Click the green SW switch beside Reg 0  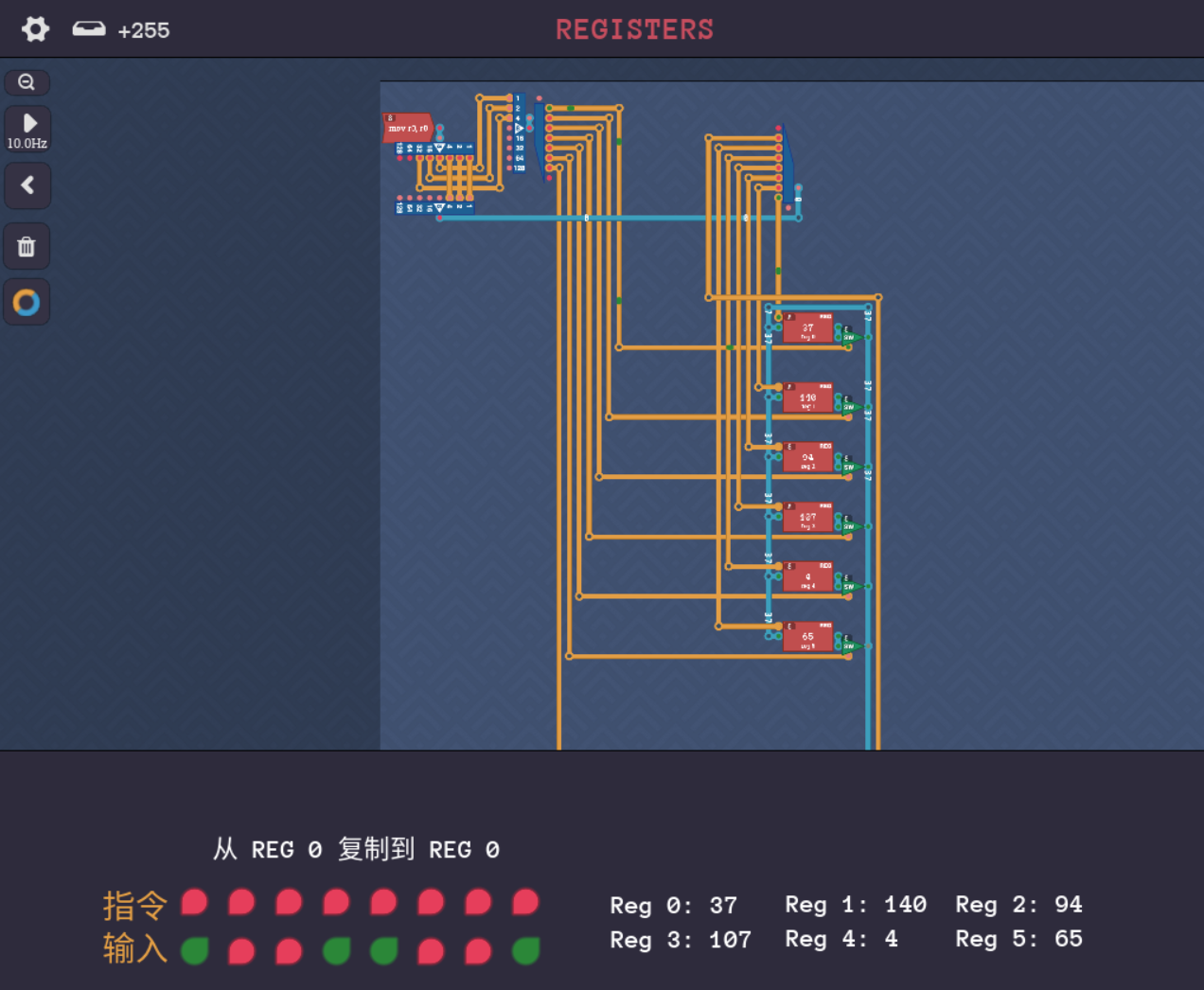pos(848,337)
